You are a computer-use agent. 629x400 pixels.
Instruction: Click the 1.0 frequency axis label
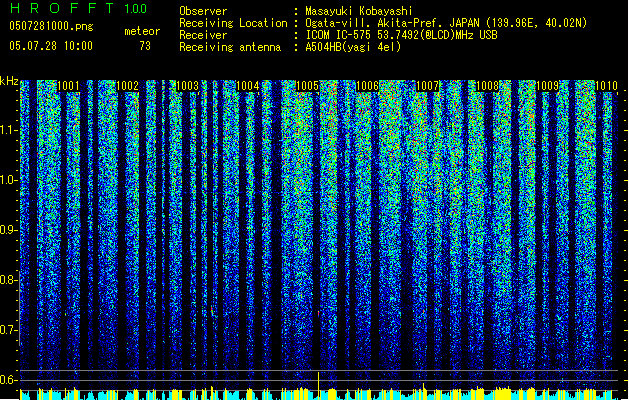tap(9, 180)
